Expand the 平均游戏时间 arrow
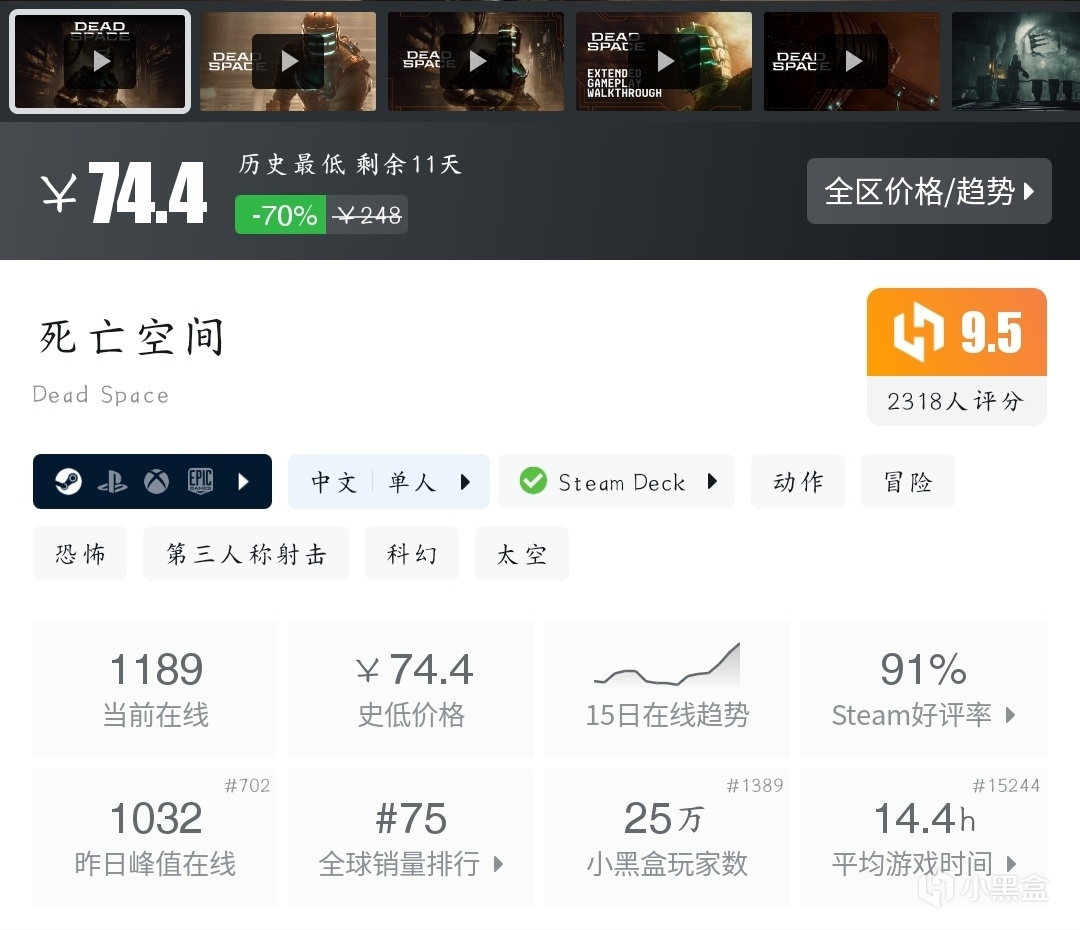Viewport: 1080px width, 930px height. 1010,863
